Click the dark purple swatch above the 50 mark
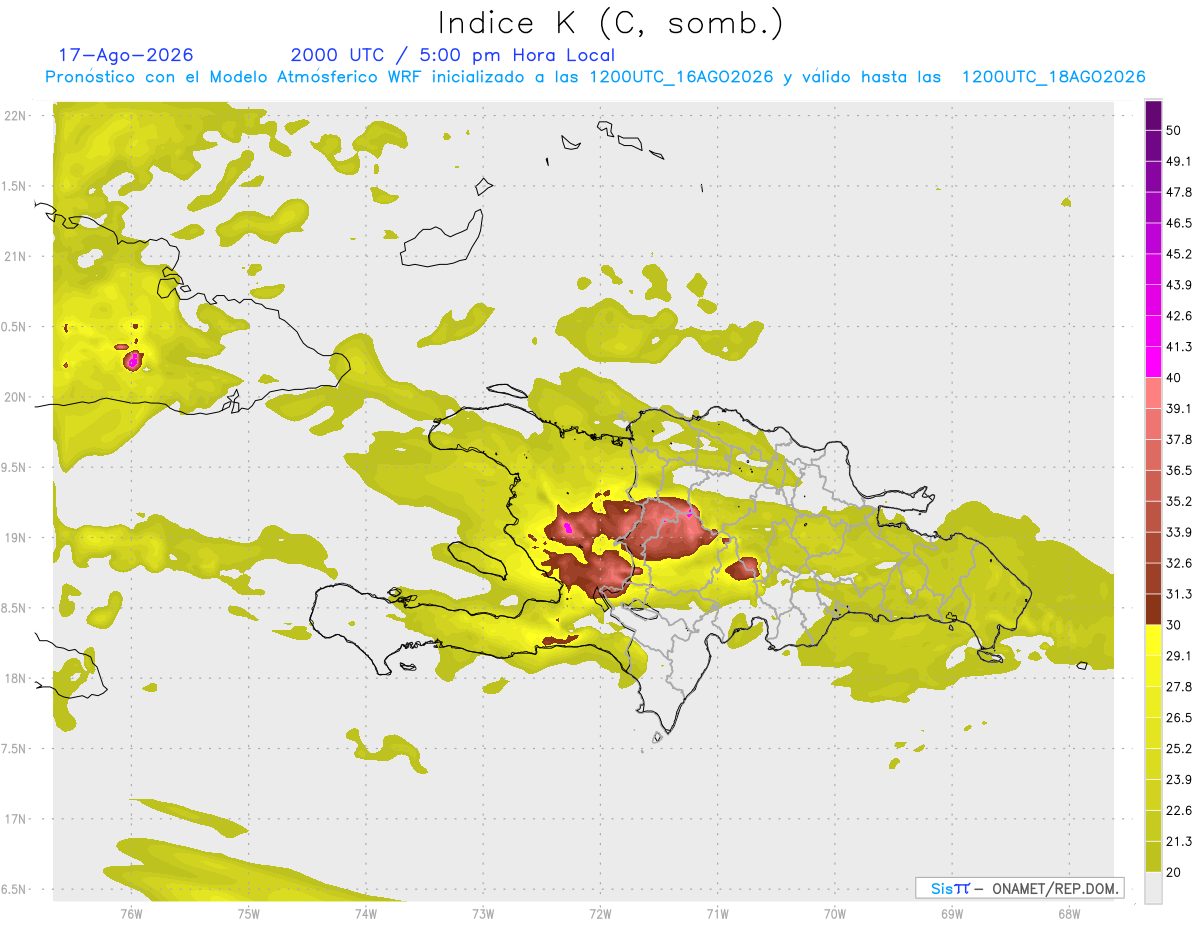 (1153, 115)
